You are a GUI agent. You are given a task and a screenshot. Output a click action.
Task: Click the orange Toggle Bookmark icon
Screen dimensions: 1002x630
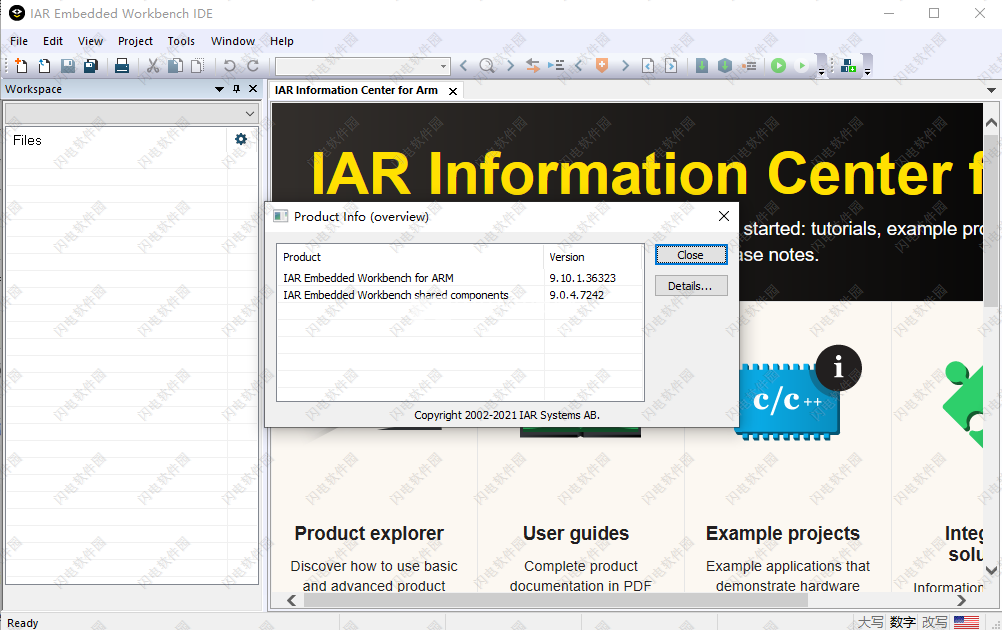601,66
